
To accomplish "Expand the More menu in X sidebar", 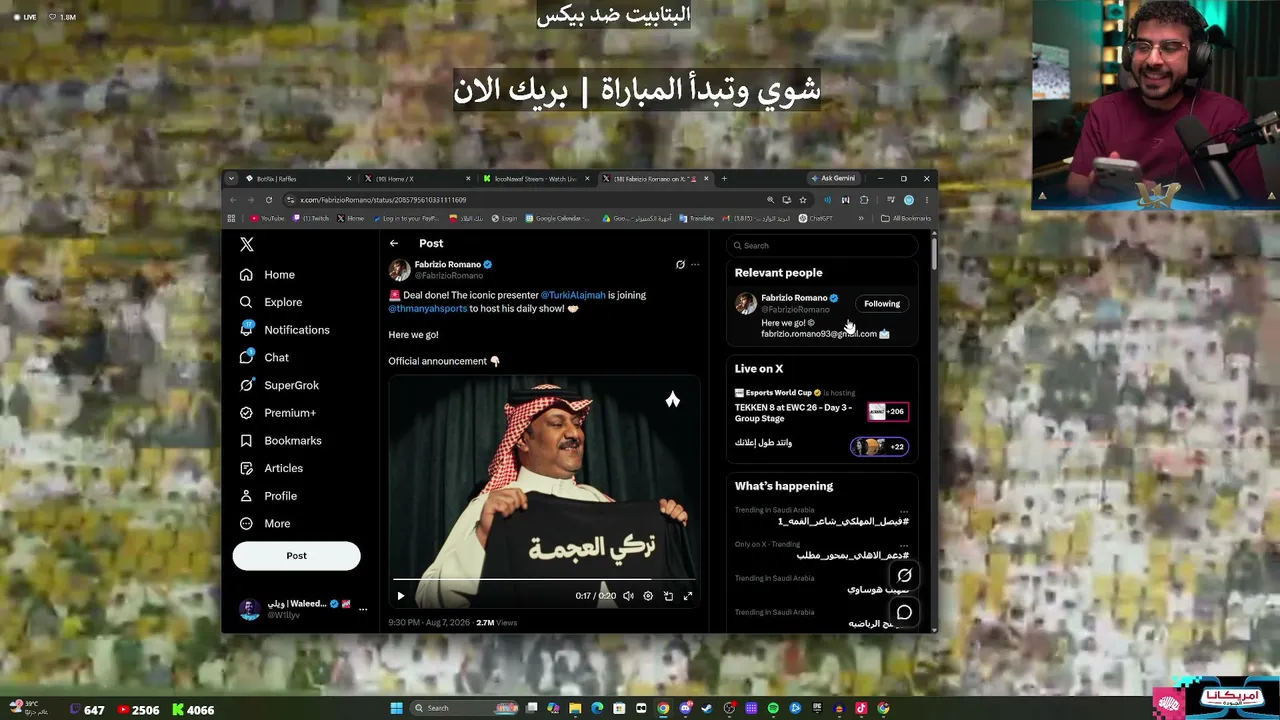I will [x=266, y=523].
